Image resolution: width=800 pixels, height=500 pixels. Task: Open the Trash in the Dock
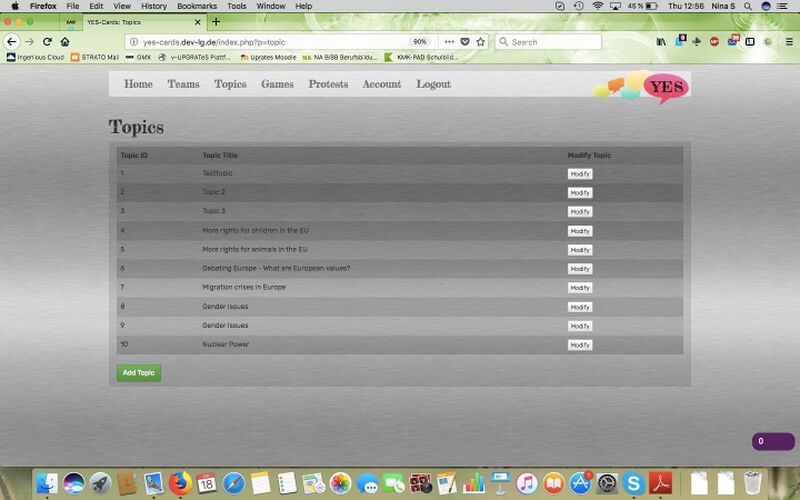[753, 483]
